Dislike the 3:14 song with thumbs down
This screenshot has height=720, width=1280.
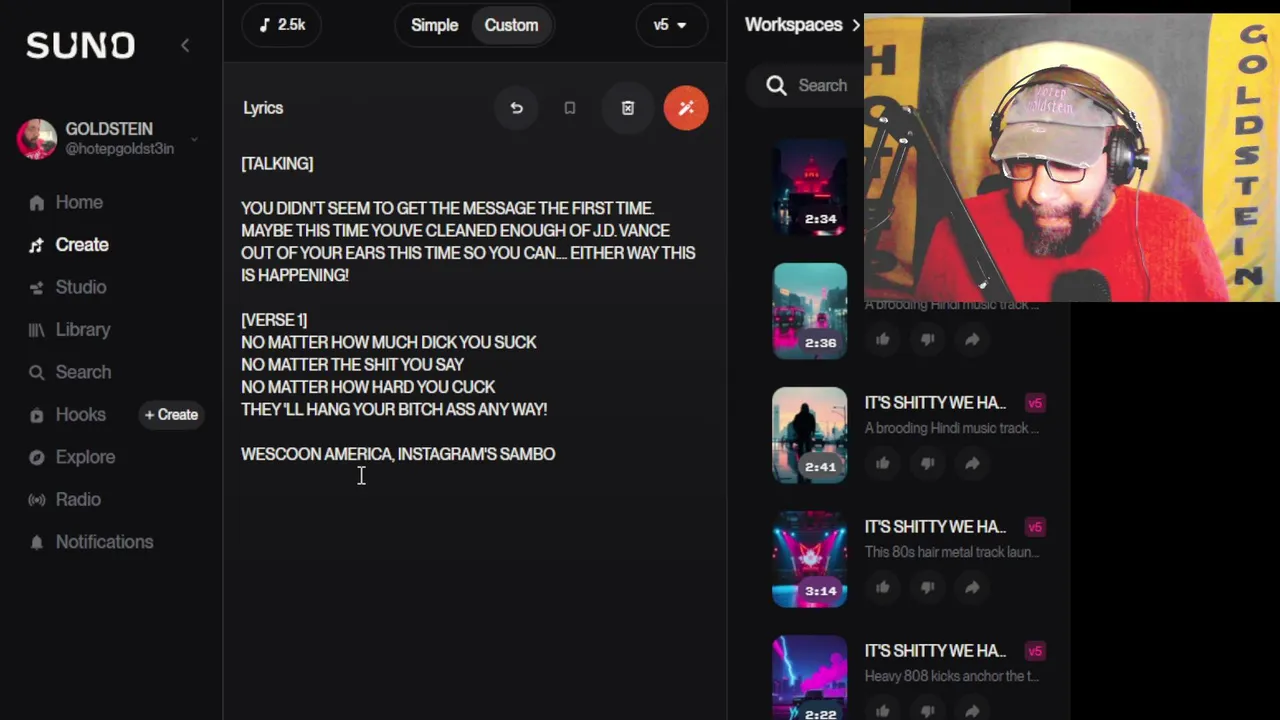click(928, 588)
